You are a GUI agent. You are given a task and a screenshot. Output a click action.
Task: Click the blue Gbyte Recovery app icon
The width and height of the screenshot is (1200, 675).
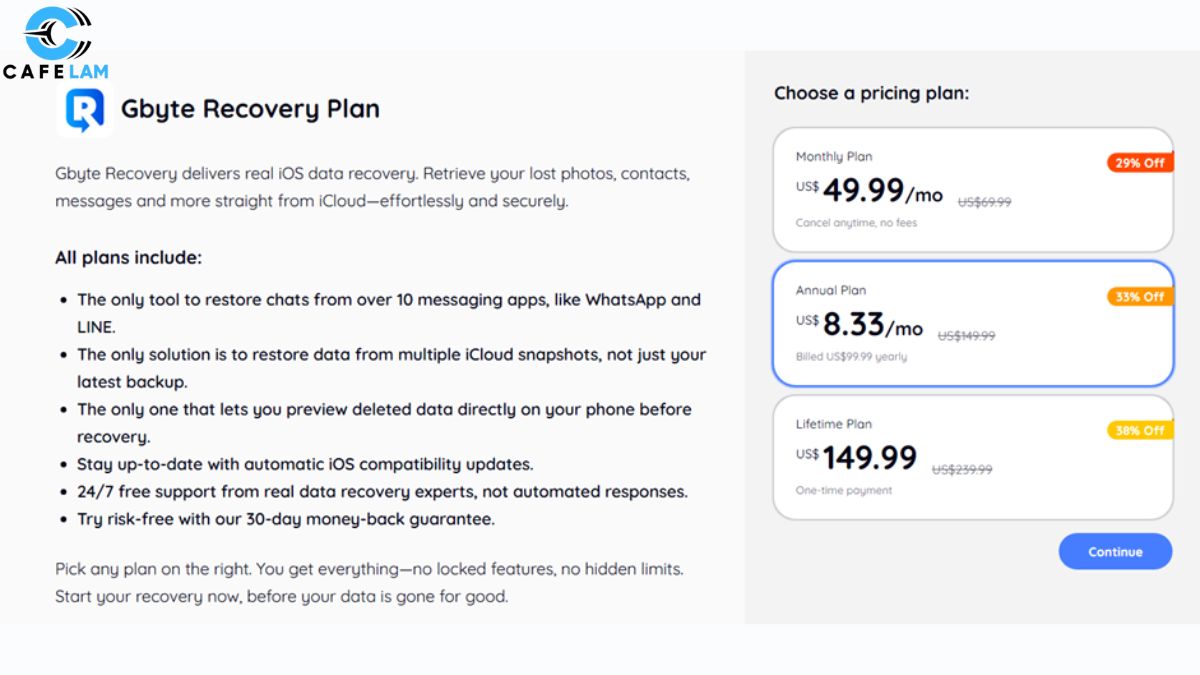point(84,110)
